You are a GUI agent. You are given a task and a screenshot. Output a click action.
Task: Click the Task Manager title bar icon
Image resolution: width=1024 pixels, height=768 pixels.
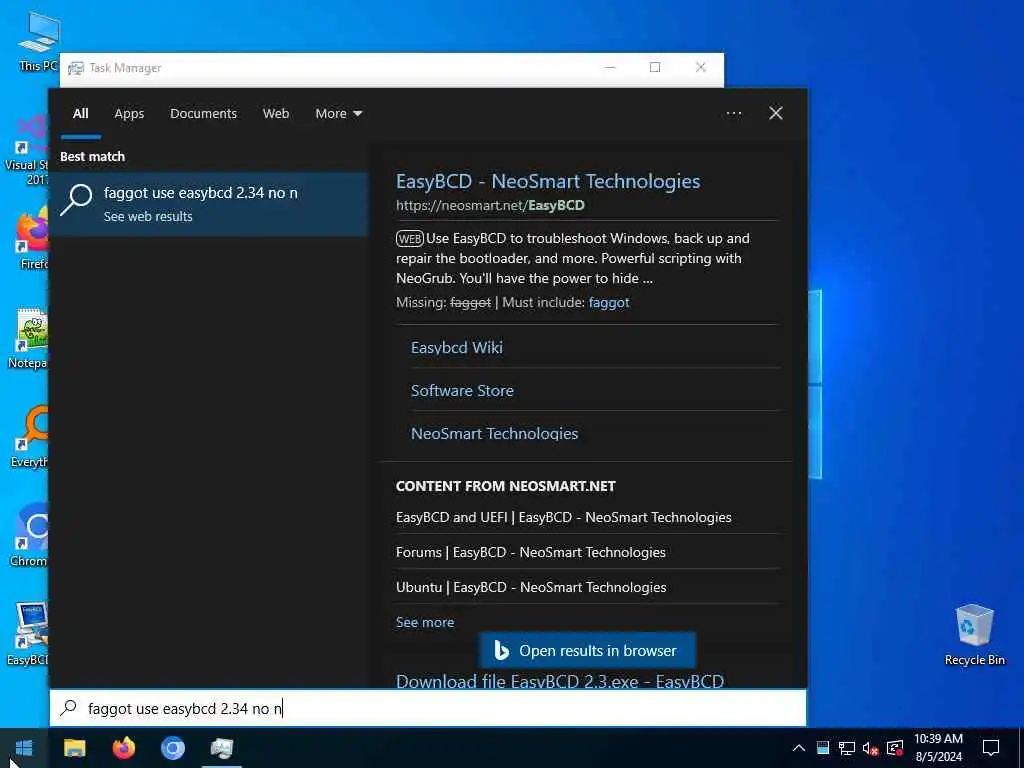pyautogui.click(x=76, y=68)
